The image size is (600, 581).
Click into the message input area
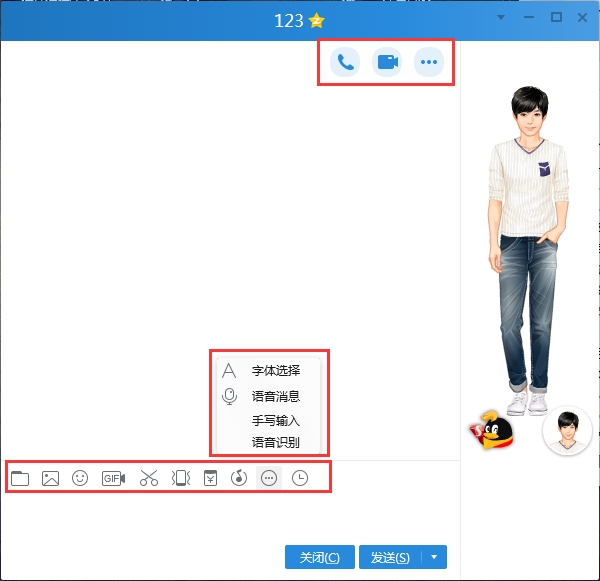[x=230, y=517]
